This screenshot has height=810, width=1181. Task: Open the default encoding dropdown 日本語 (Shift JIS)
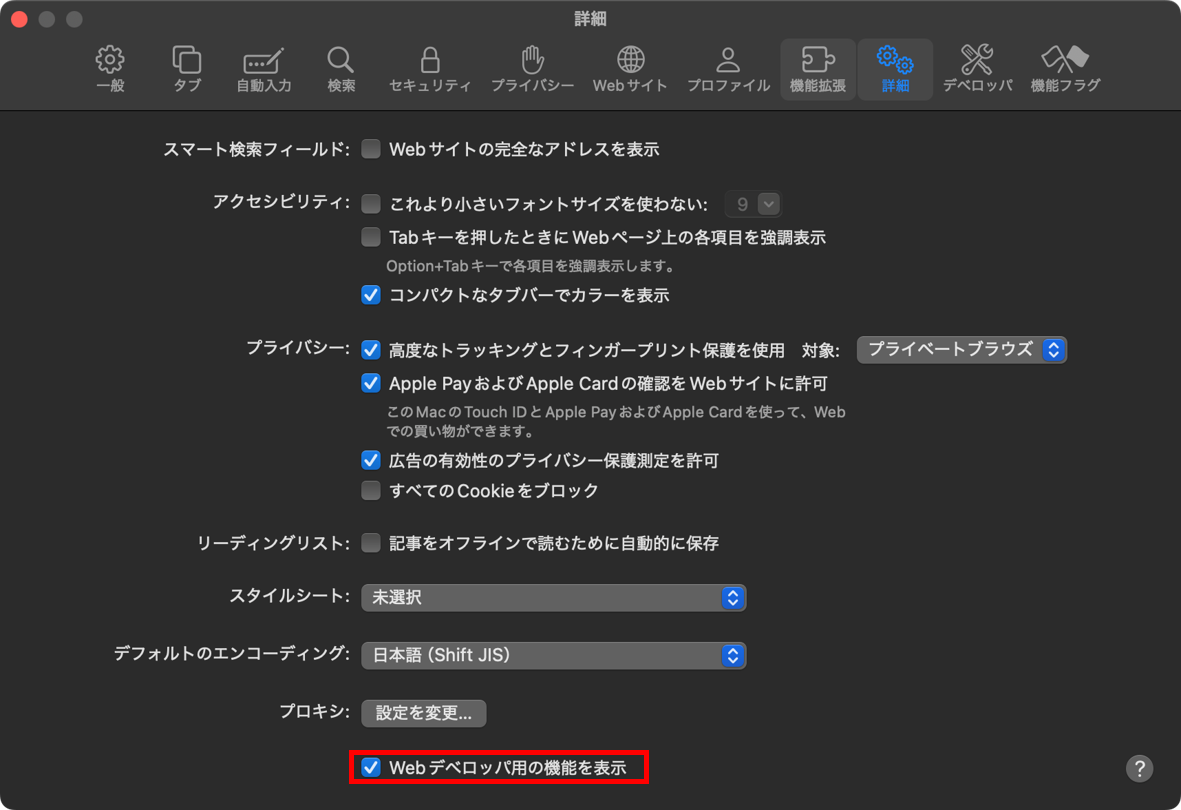(554, 656)
